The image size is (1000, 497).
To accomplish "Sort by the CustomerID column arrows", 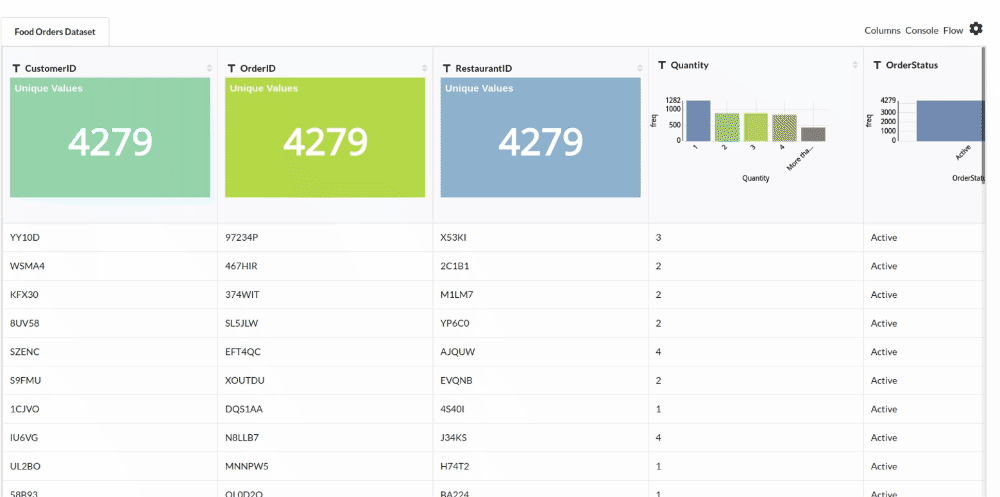I will click(x=209, y=68).
